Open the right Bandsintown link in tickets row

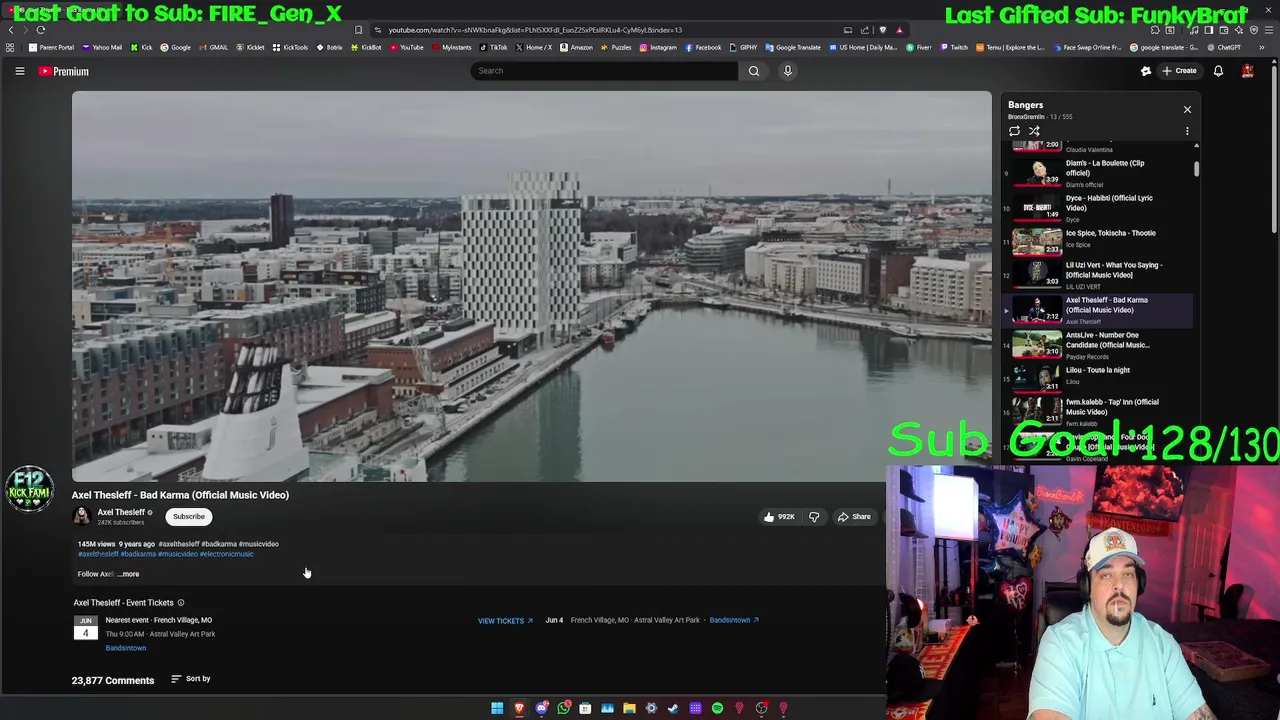[734, 620]
